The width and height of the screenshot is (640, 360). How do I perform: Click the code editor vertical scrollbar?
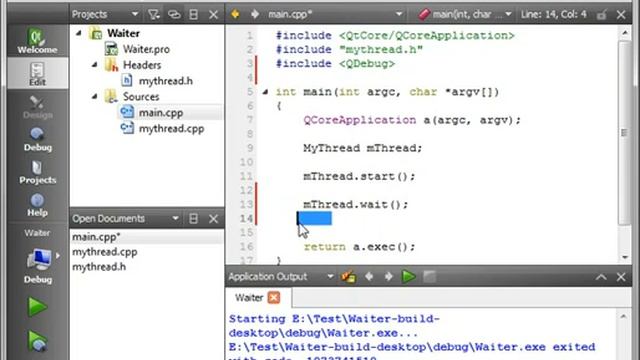[x=625, y=133]
